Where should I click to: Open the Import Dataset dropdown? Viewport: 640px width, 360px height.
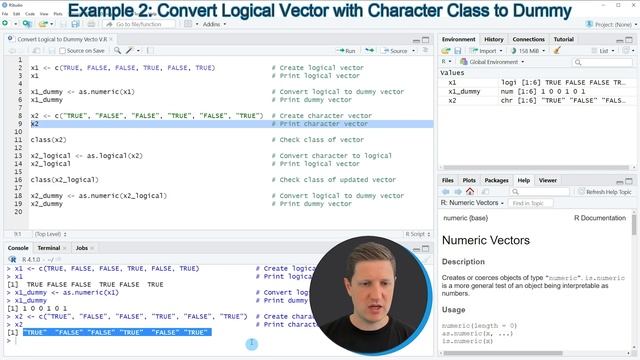click(x=486, y=51)
